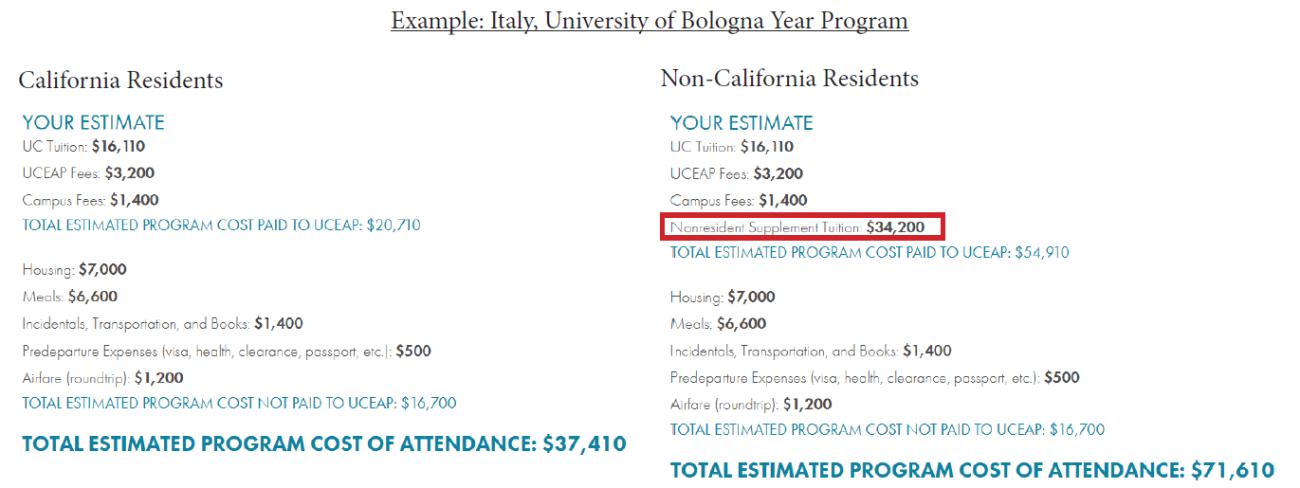Click the $54,910 total paid to UCEAP line
This screenshot has width=1300, height=488.
tap(870, 252)
